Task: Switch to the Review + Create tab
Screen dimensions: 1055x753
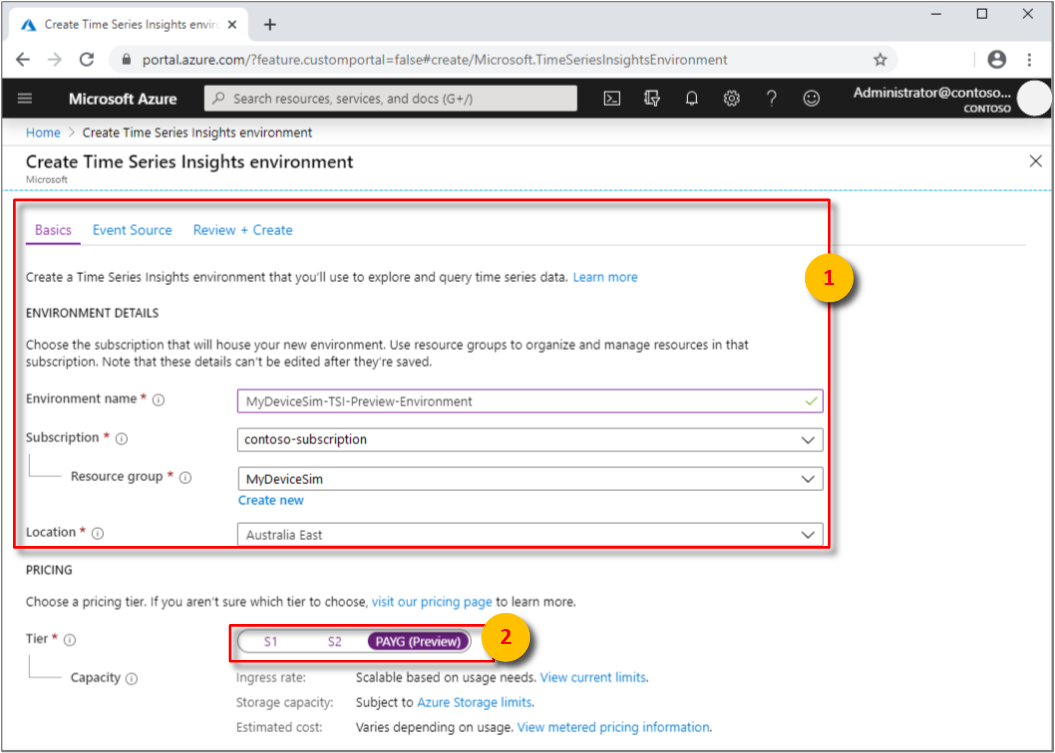Action: [243, 230]
